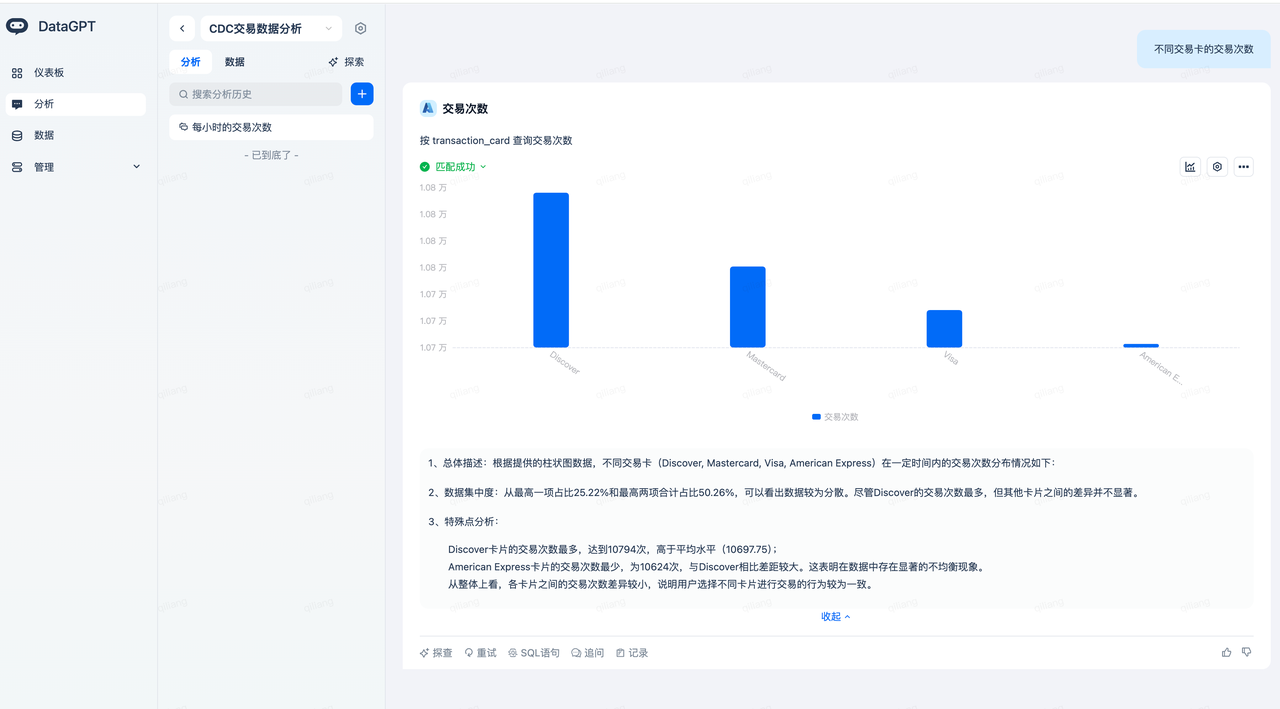Image resolution: width=1280 pixels, height=709 pixels.
Task: Click the blue plus new analysis button
Action: pos(362,94)
